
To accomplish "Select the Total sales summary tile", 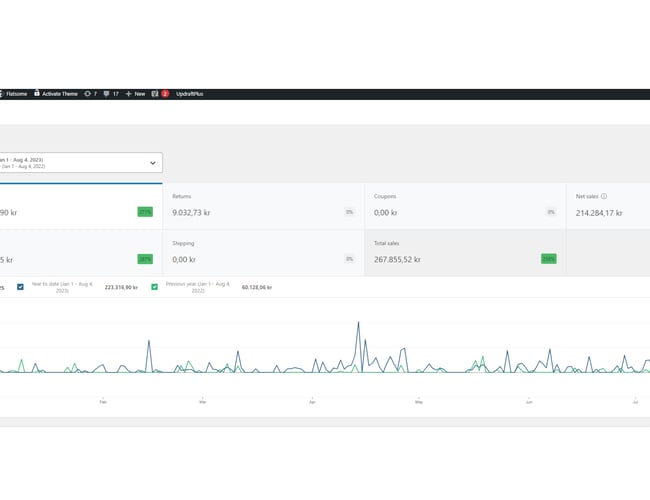I will 464,252.
